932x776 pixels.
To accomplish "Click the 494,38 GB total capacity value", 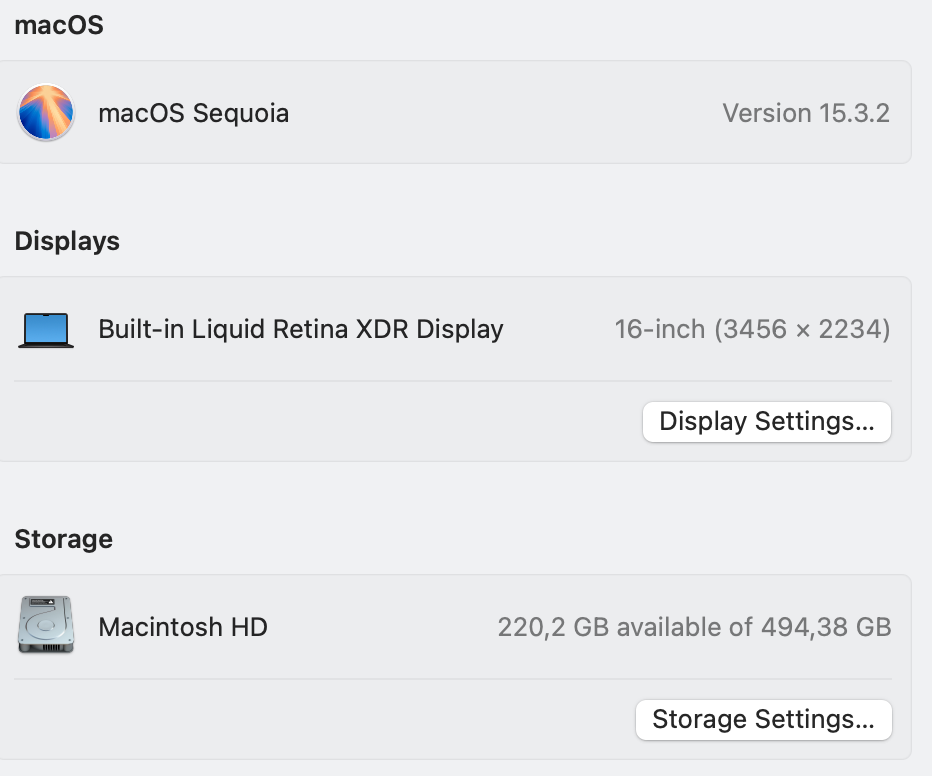I will click(826, 627).
